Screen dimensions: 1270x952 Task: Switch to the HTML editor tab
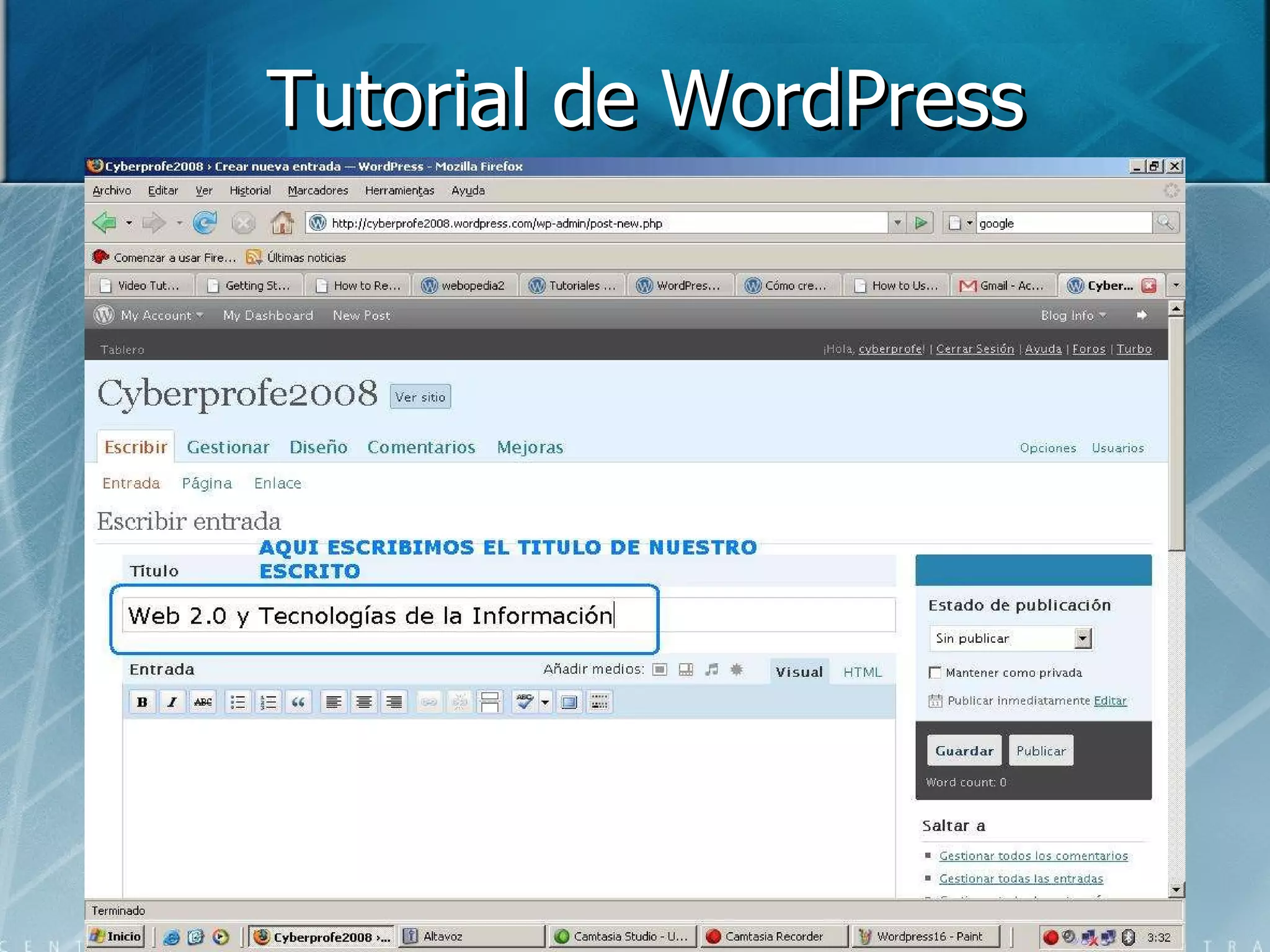(x=862, y=672)
